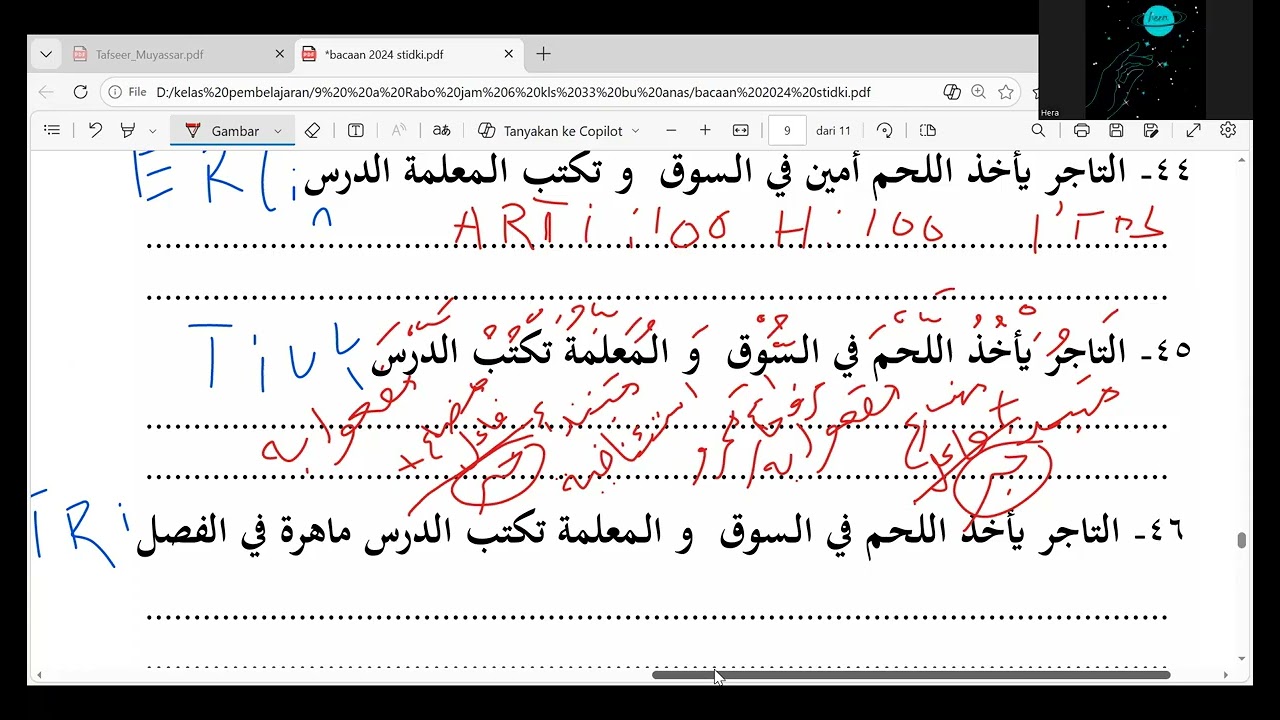Screen dimensions: 1280x720
Task: Click the address bar zoom magnifier icon
Action: click(979, 92)
